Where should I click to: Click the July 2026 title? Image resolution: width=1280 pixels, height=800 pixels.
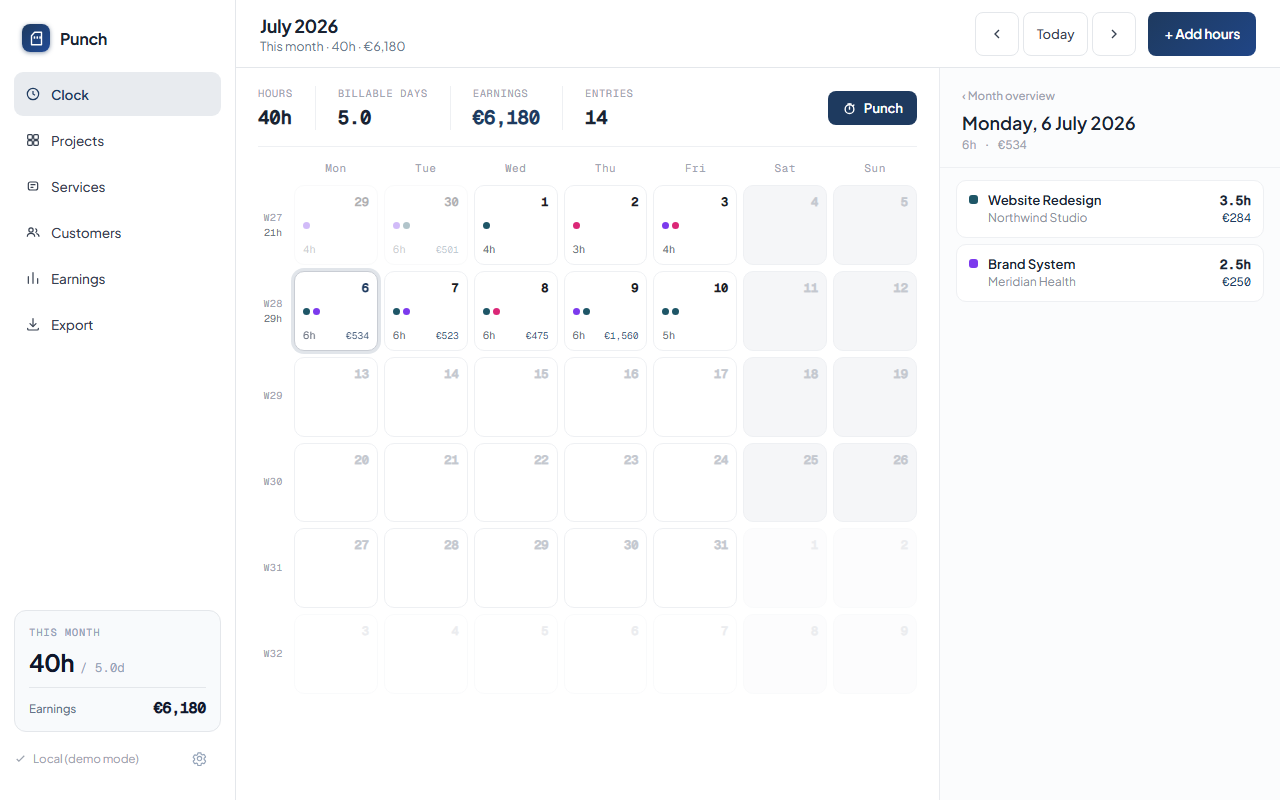click(299, 26)
